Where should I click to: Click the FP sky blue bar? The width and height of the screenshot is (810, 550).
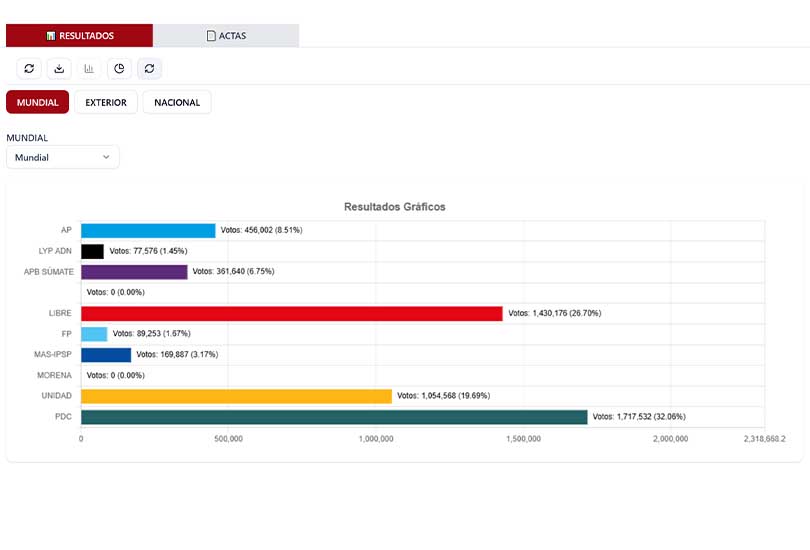(x=94, y=334)
